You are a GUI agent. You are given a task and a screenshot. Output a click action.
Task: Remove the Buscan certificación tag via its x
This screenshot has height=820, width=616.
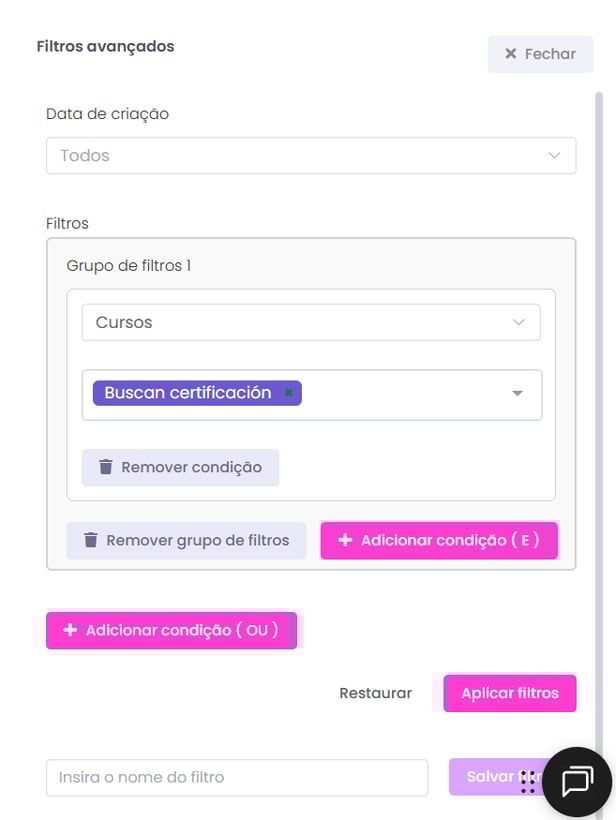288,392
